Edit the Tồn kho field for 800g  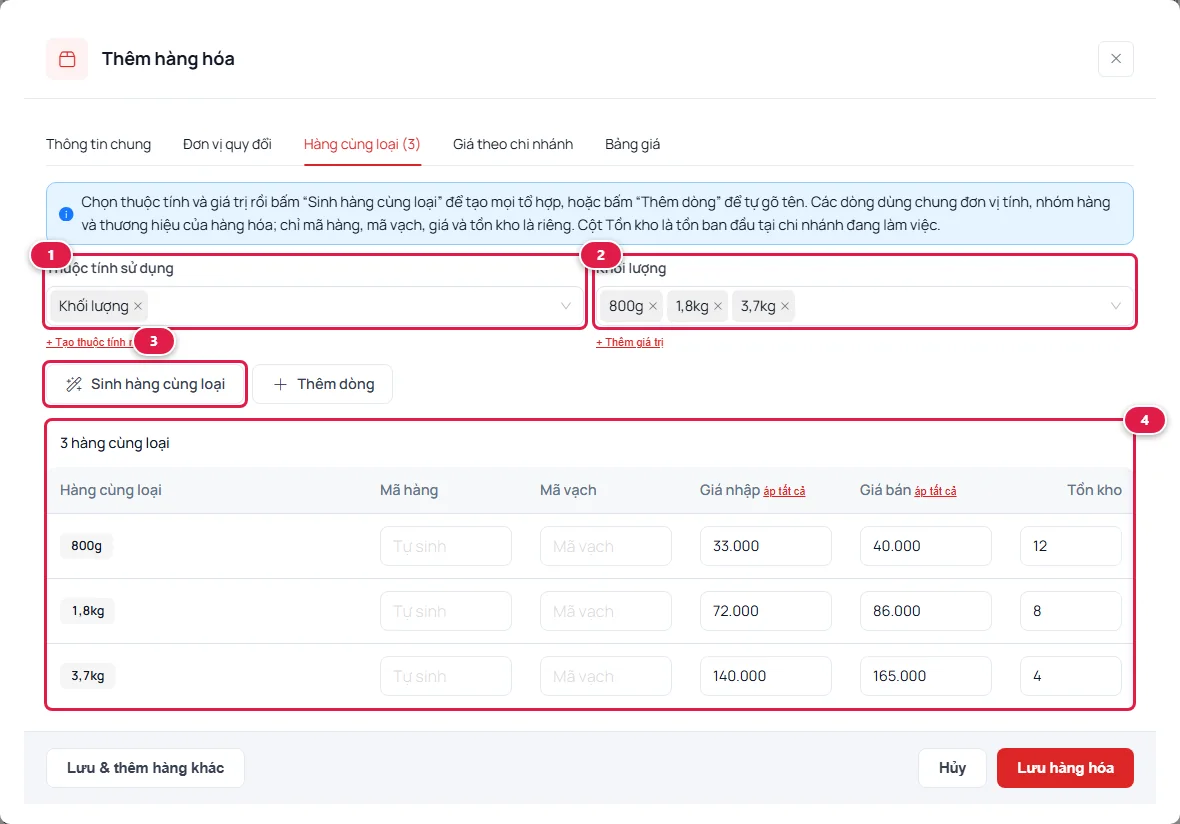(x=1071, y=546)
